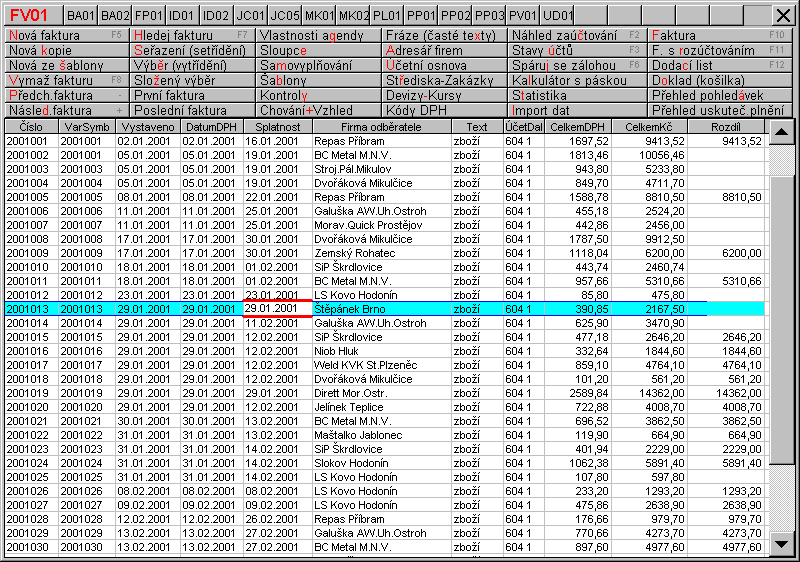Open the PV01 tab
Viewport: 800px width, 562px height.
coord(522,15)
